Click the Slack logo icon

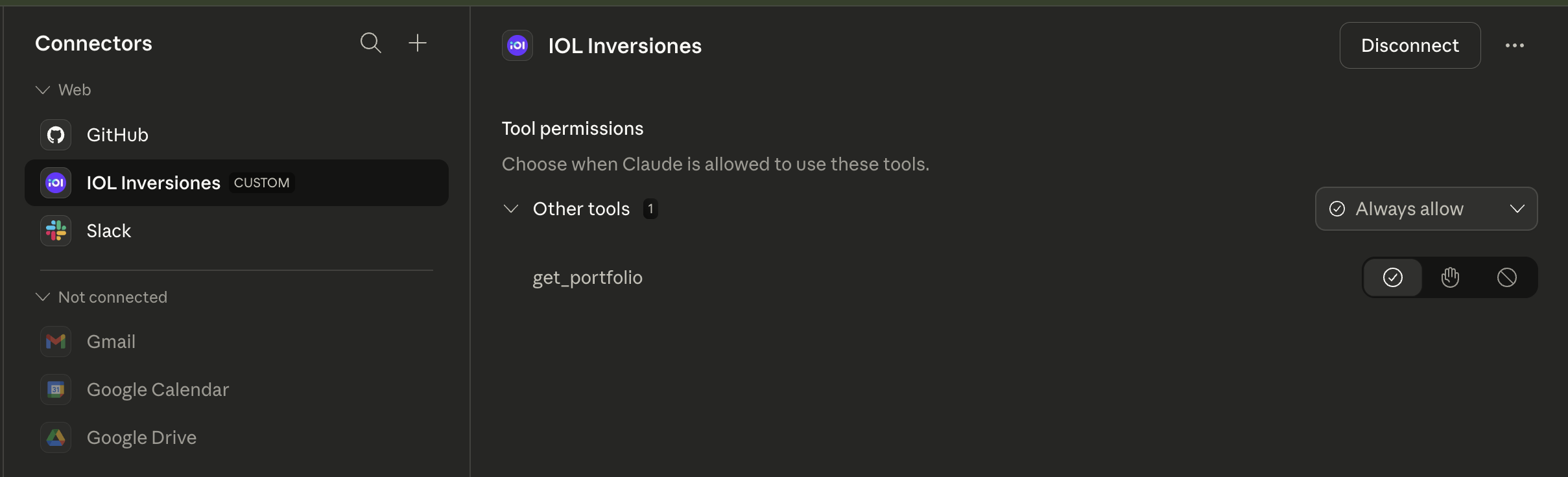(x=56, y=231)
